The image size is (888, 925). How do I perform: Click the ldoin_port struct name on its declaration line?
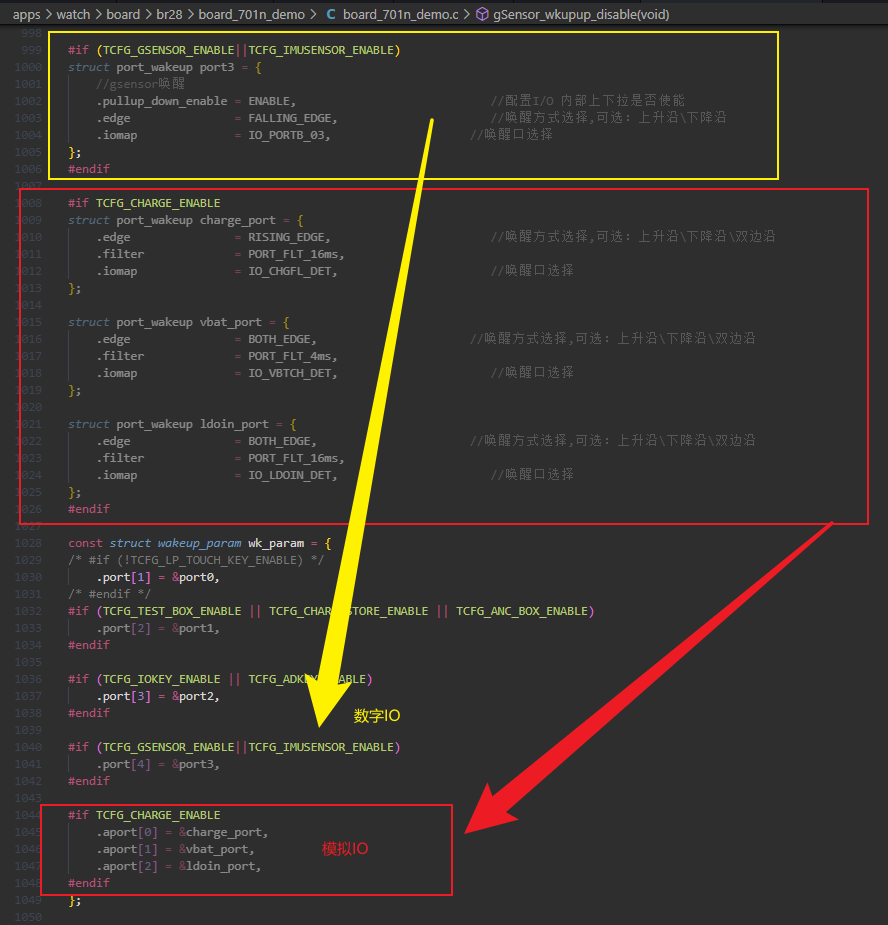[x=234, y=424]
